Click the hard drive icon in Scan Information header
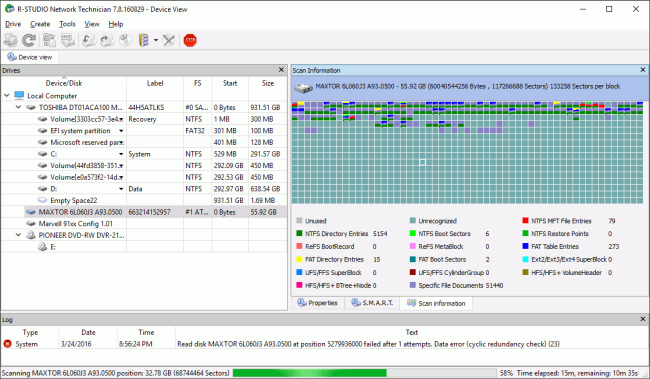The image size is (650, 379). 303,87
